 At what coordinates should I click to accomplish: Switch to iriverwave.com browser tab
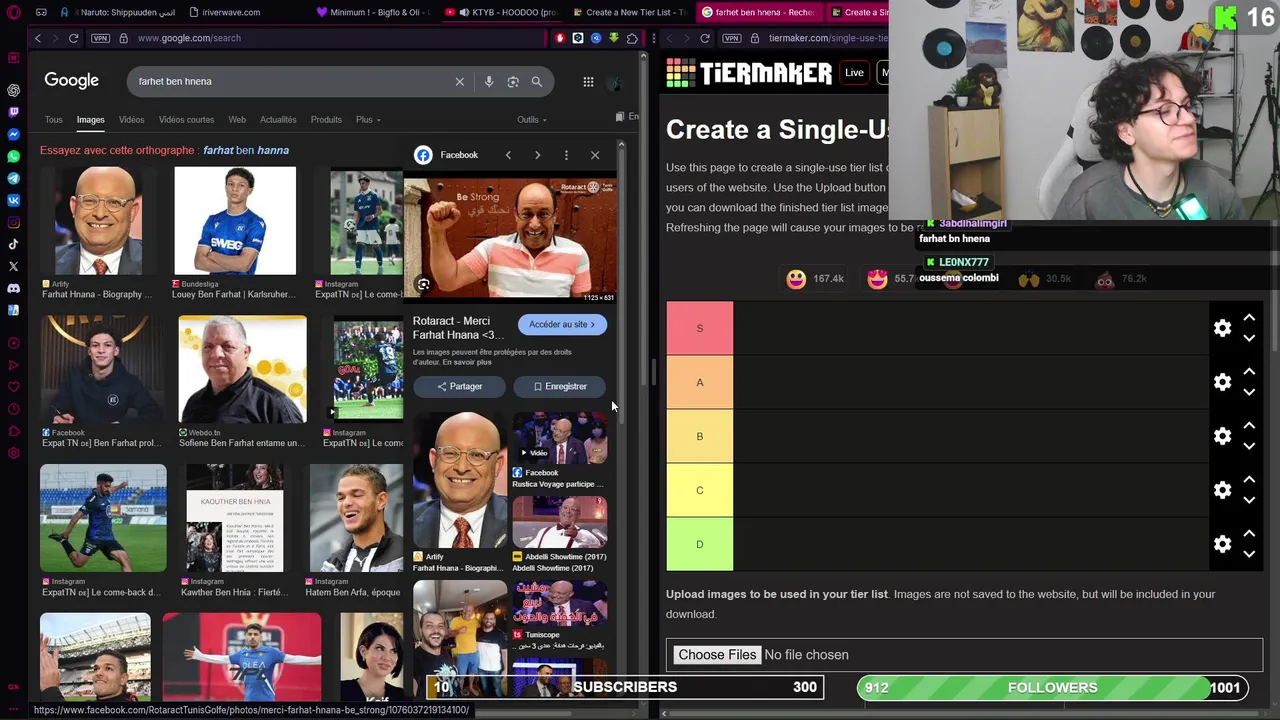point(231,13)
